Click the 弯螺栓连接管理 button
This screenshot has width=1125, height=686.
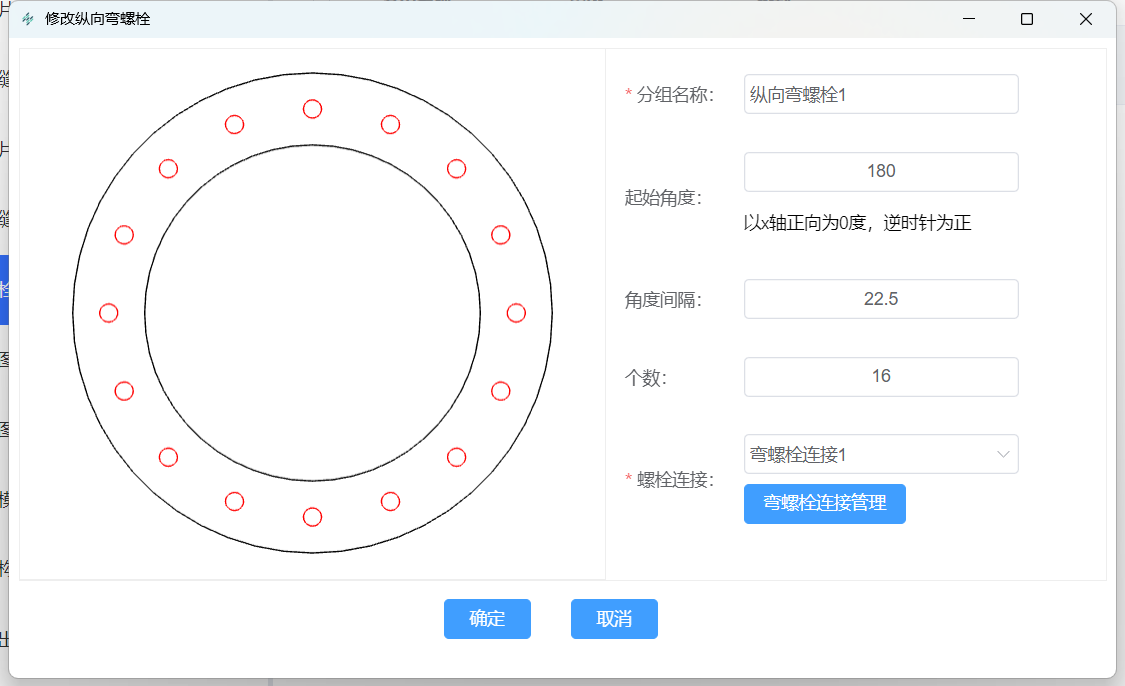pos(824,504)
